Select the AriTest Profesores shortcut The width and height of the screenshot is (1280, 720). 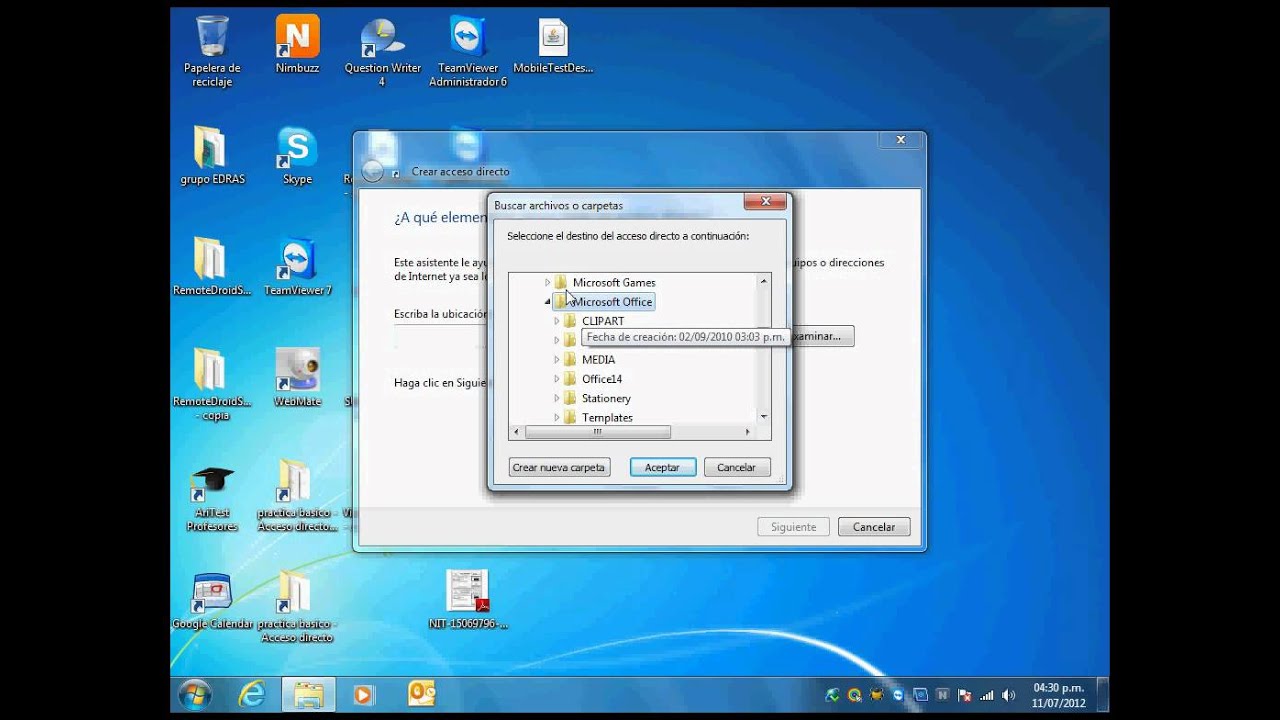coord(212,496)
